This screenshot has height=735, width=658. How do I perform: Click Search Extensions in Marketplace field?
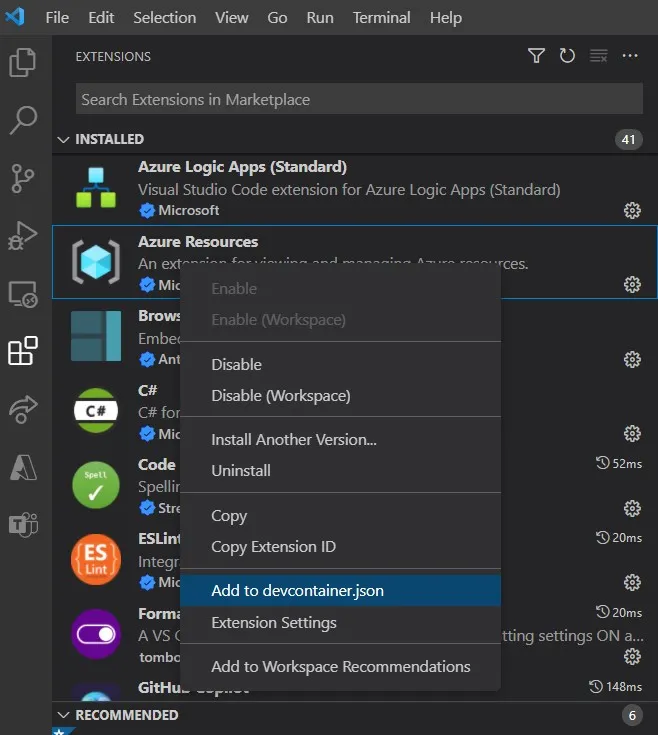(x=359, y=99)
